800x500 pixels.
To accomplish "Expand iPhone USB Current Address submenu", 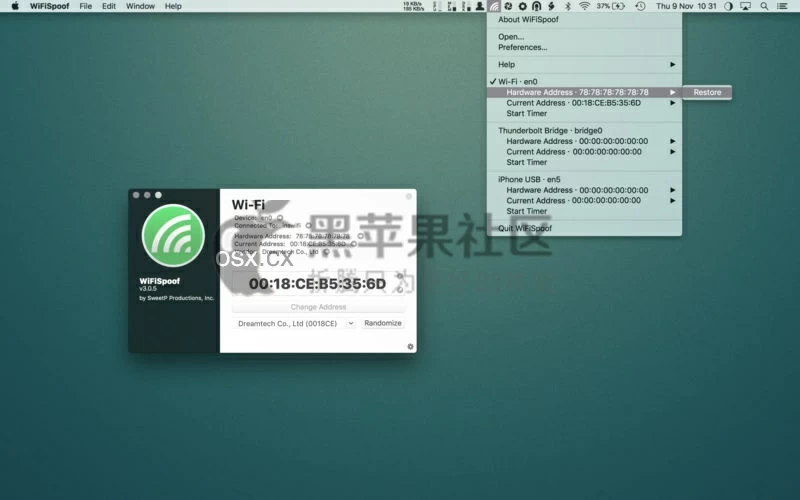I will tap(584, 201).
